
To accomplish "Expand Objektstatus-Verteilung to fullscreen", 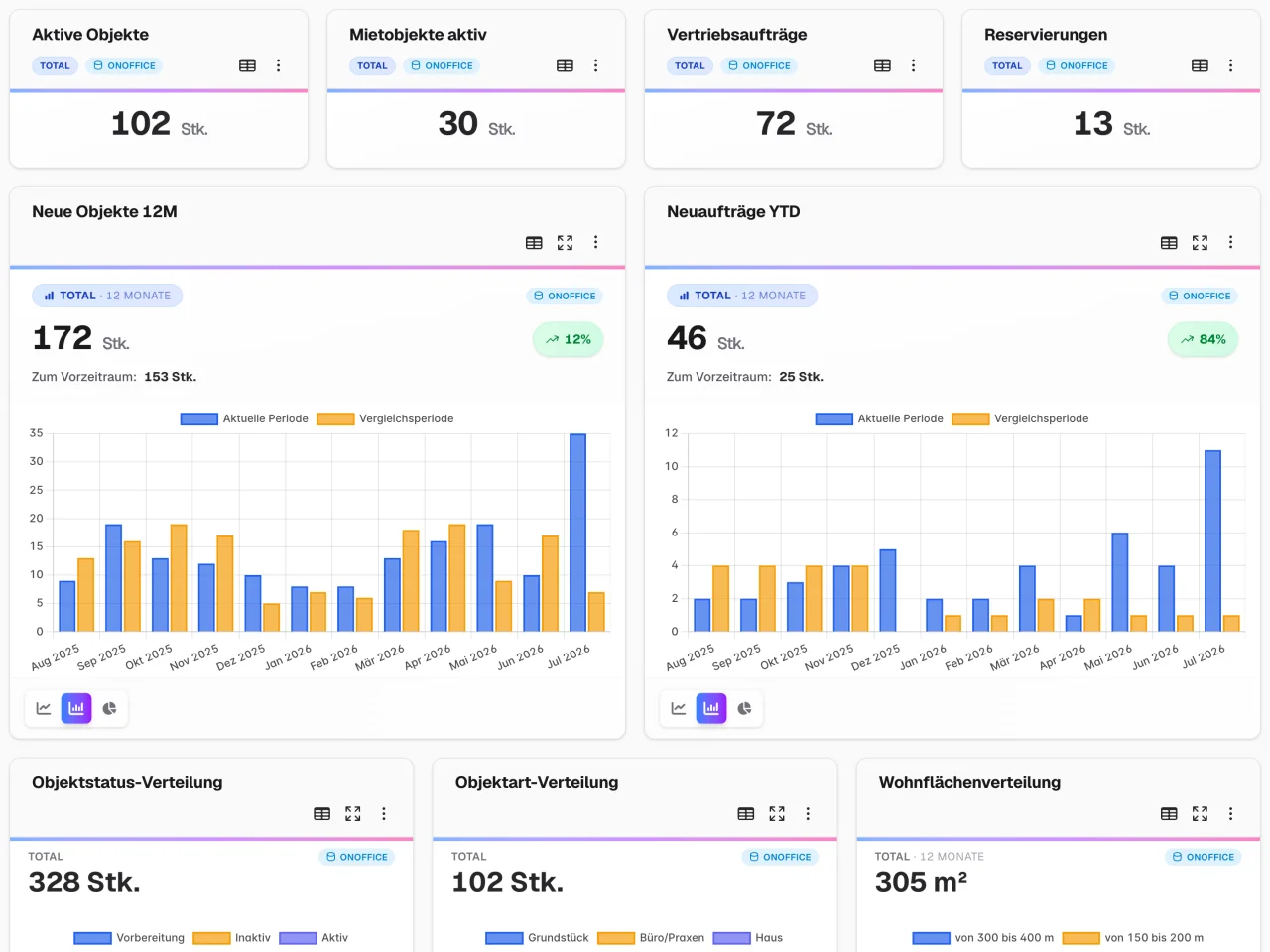I will tap(352, 813).
